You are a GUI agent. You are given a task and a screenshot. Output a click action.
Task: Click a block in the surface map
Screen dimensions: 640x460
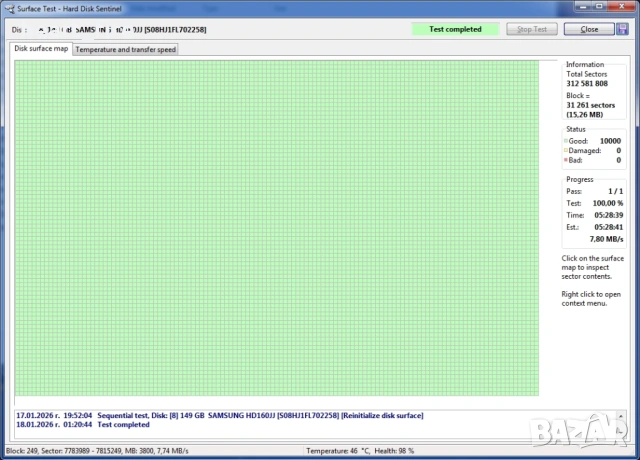pos(276,228)
